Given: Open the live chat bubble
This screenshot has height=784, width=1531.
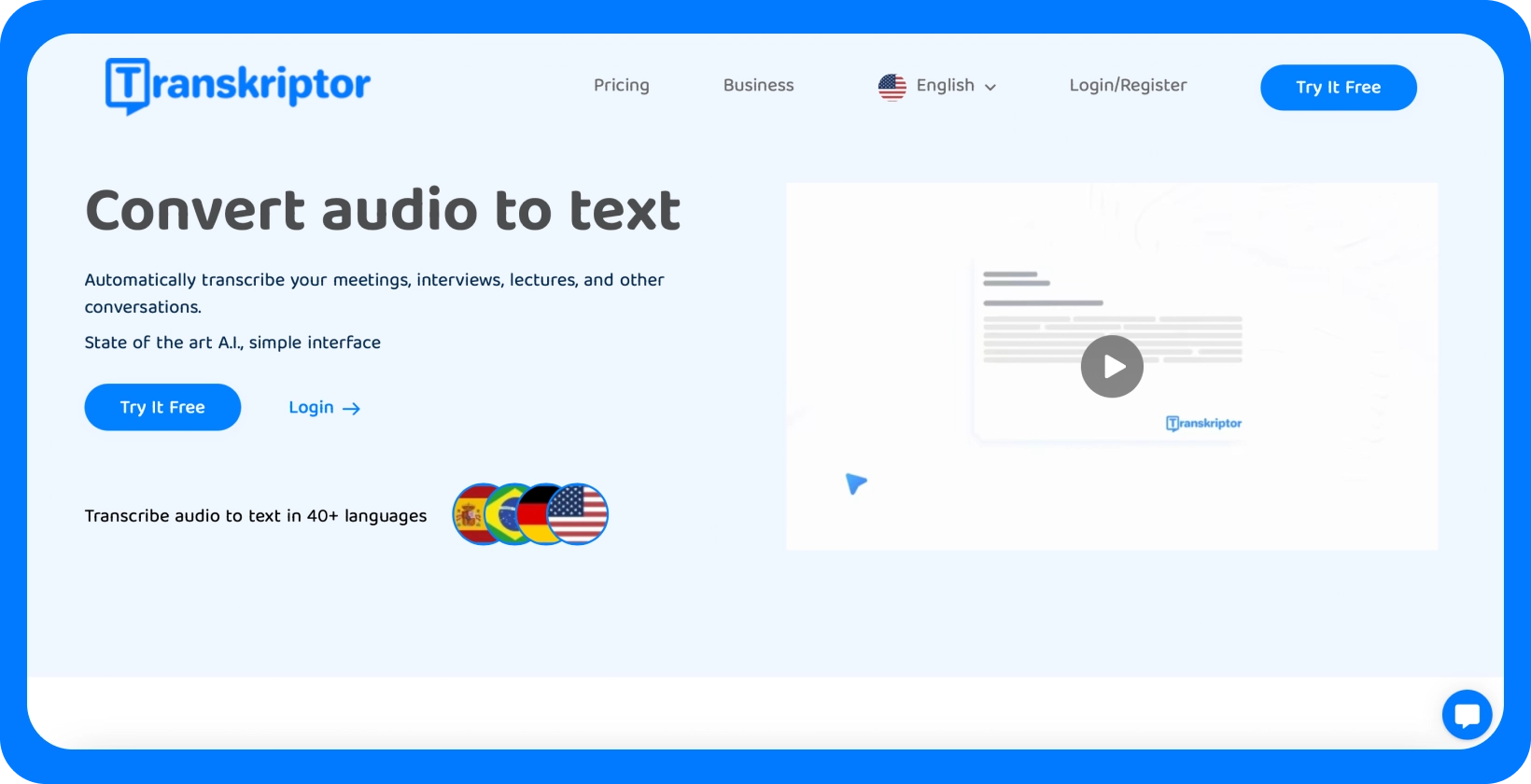Looking at the screenshot, I should tap(1467, 715).
